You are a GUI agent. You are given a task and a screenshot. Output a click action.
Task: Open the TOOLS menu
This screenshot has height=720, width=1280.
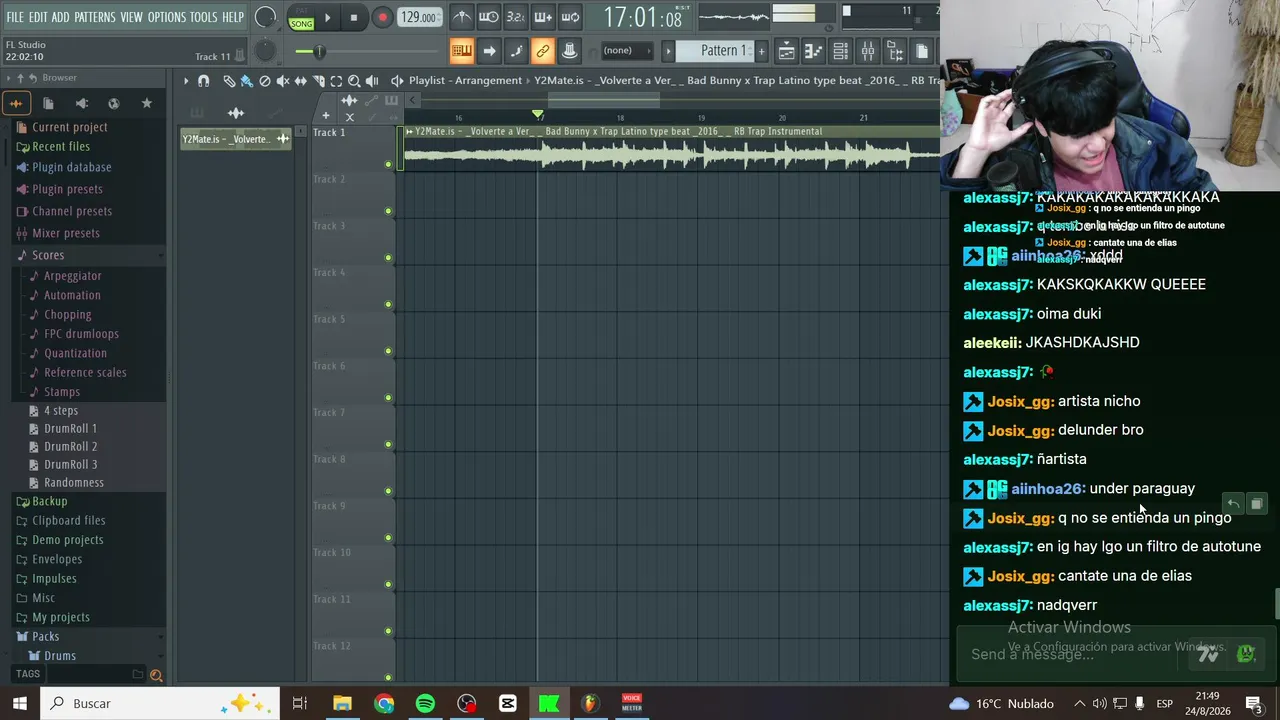pyautogui.click(x=204, y=17)
